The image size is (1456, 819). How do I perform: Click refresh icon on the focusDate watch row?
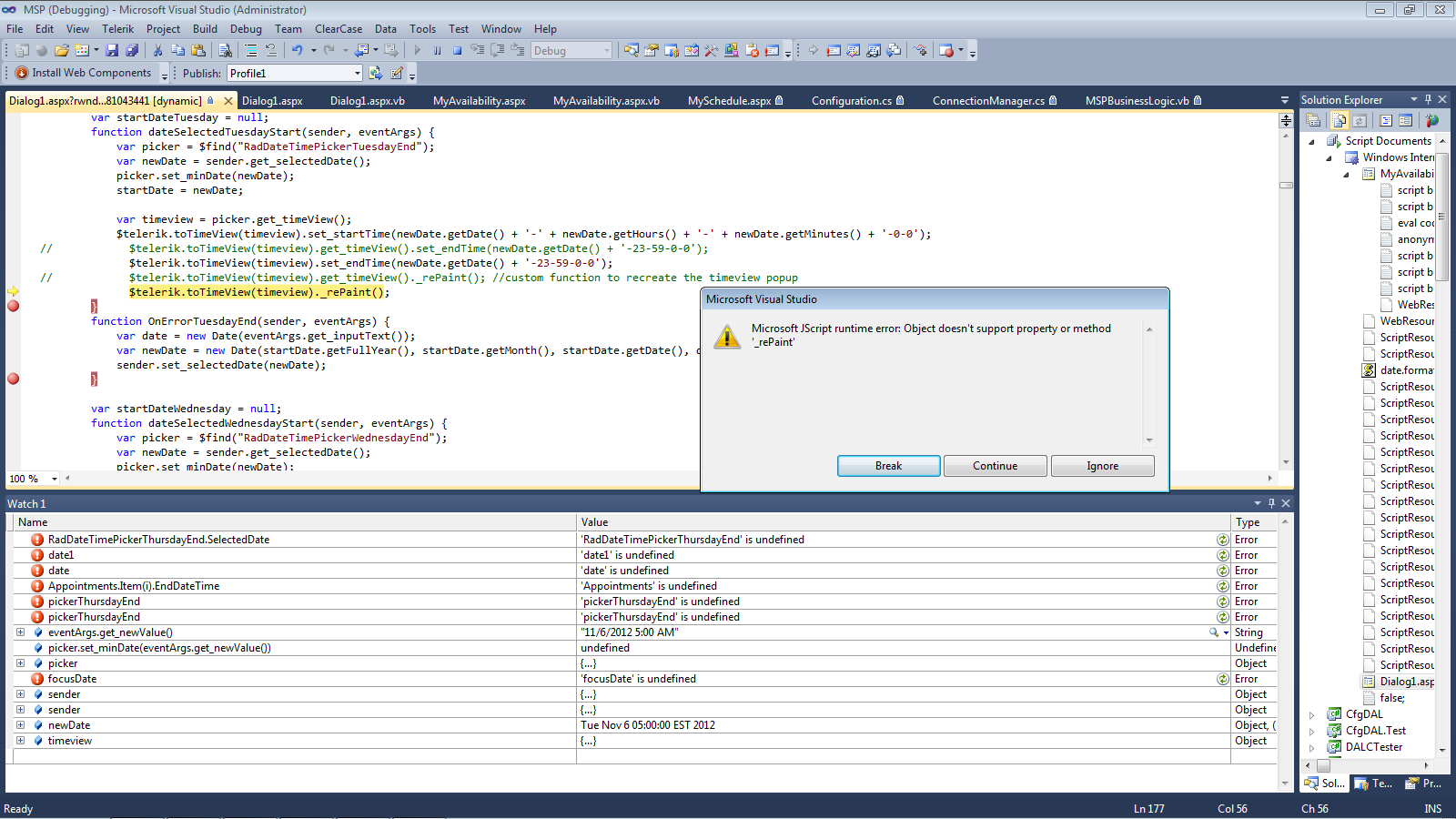pyautogui.click(x=1223, y=679)
